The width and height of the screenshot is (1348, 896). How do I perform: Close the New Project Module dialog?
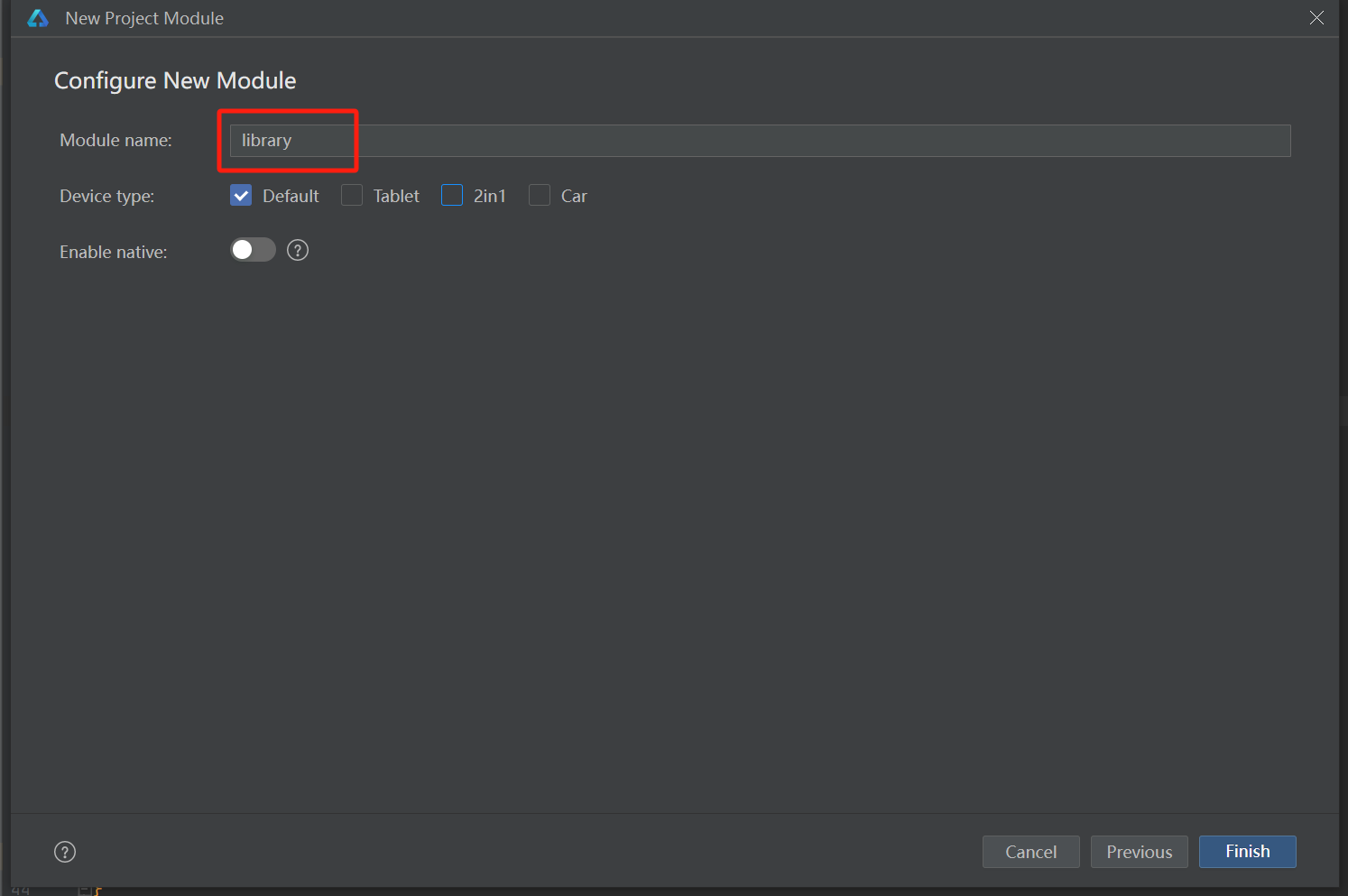(1316, 18)
